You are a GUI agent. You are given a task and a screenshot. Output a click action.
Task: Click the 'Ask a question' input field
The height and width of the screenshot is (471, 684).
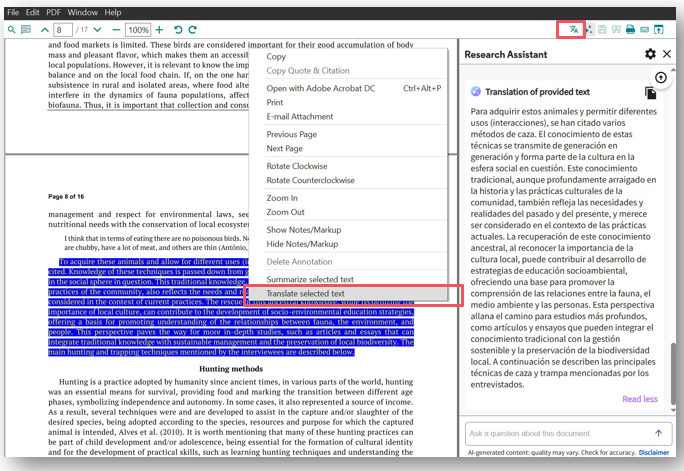pyautogui.click(x=558, y=433)
